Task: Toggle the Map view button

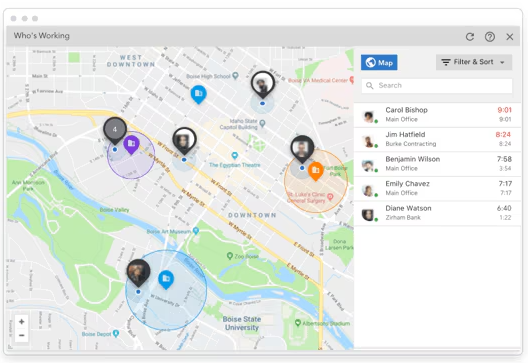Action: tap(379, 63)
